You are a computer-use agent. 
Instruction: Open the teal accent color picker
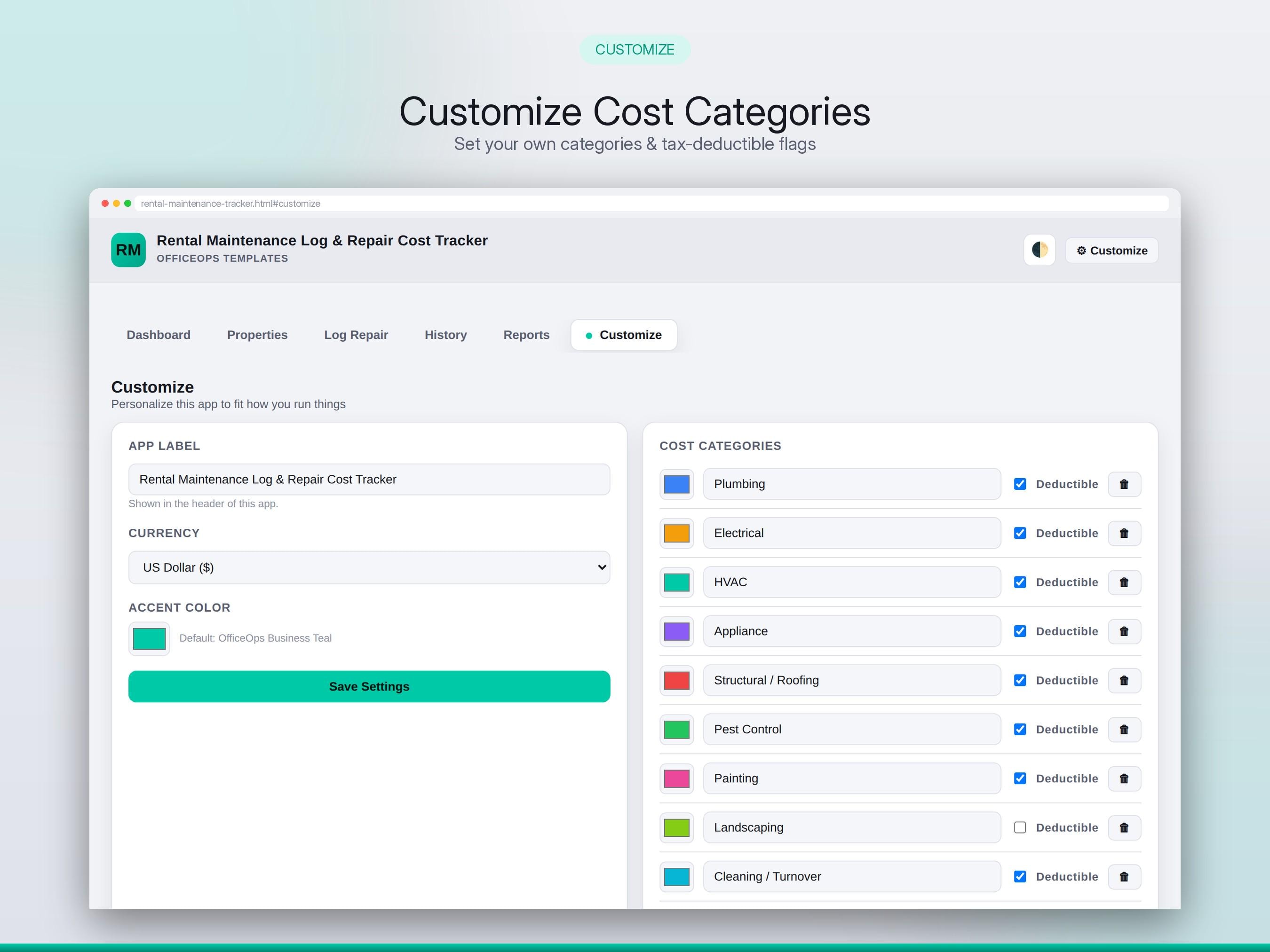point(149,639)
